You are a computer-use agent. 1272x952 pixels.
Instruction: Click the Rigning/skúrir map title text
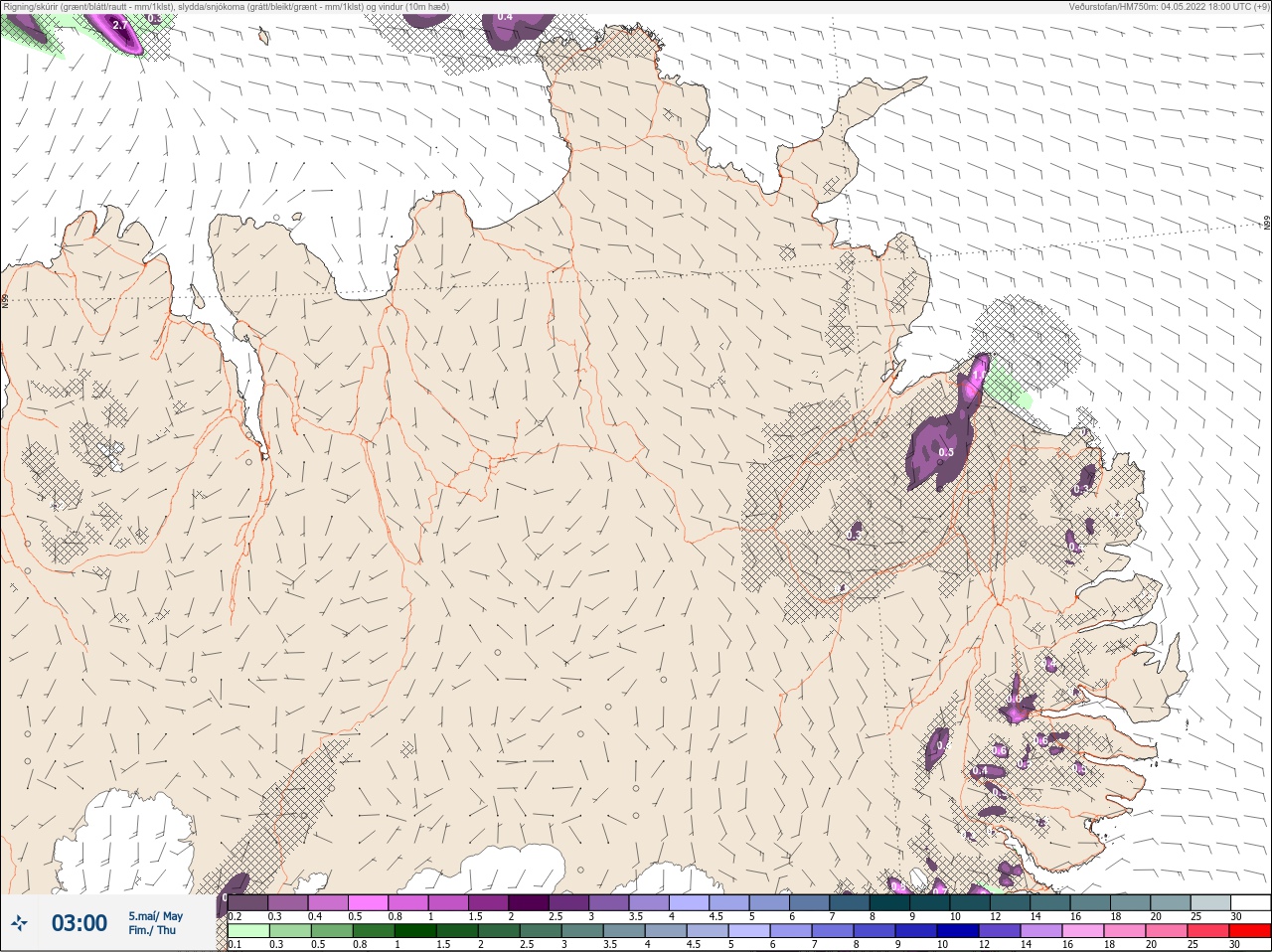226,6
